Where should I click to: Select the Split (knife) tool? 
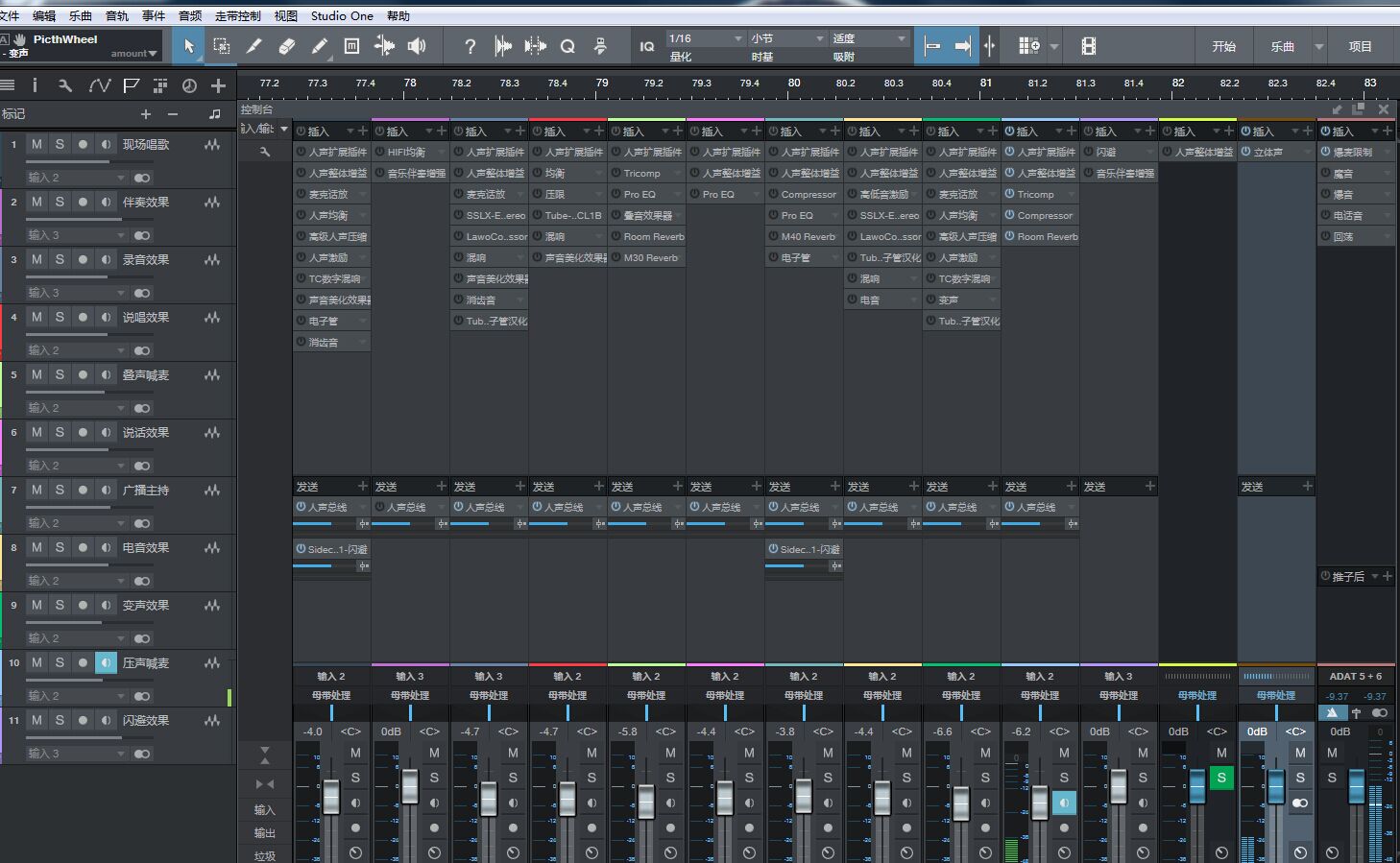coord(254,46)
